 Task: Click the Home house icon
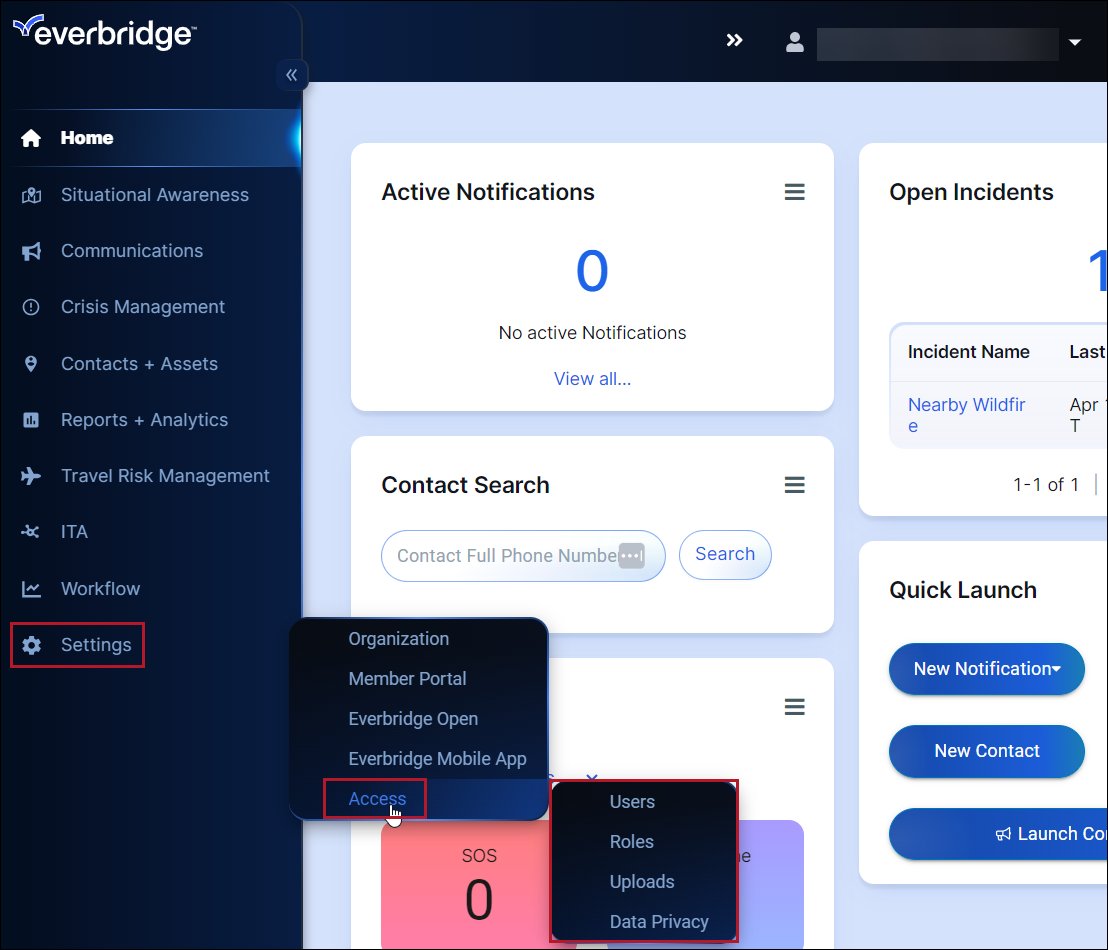point(31,138)
